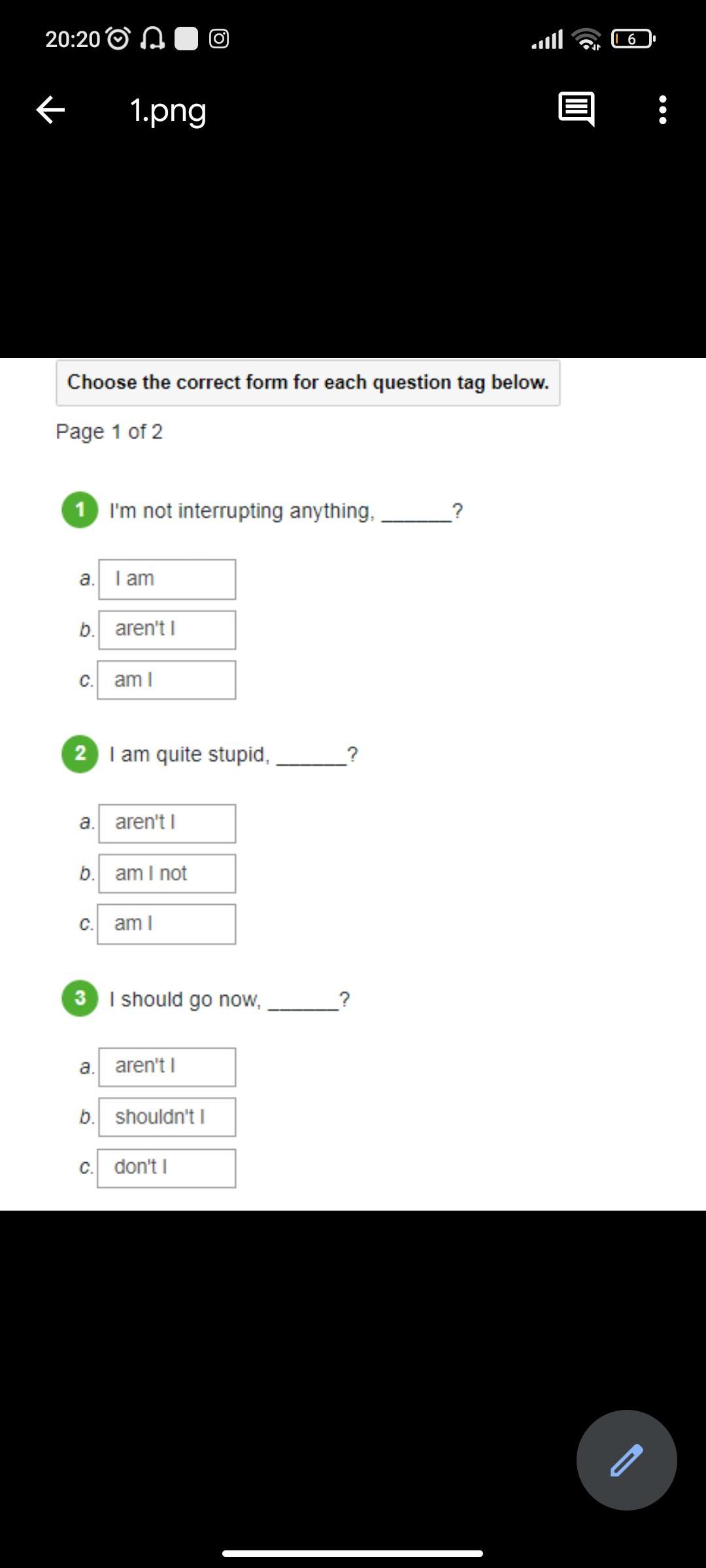
Task: Select 'shouldn't I' for question 3
Action: [167, 1117]
